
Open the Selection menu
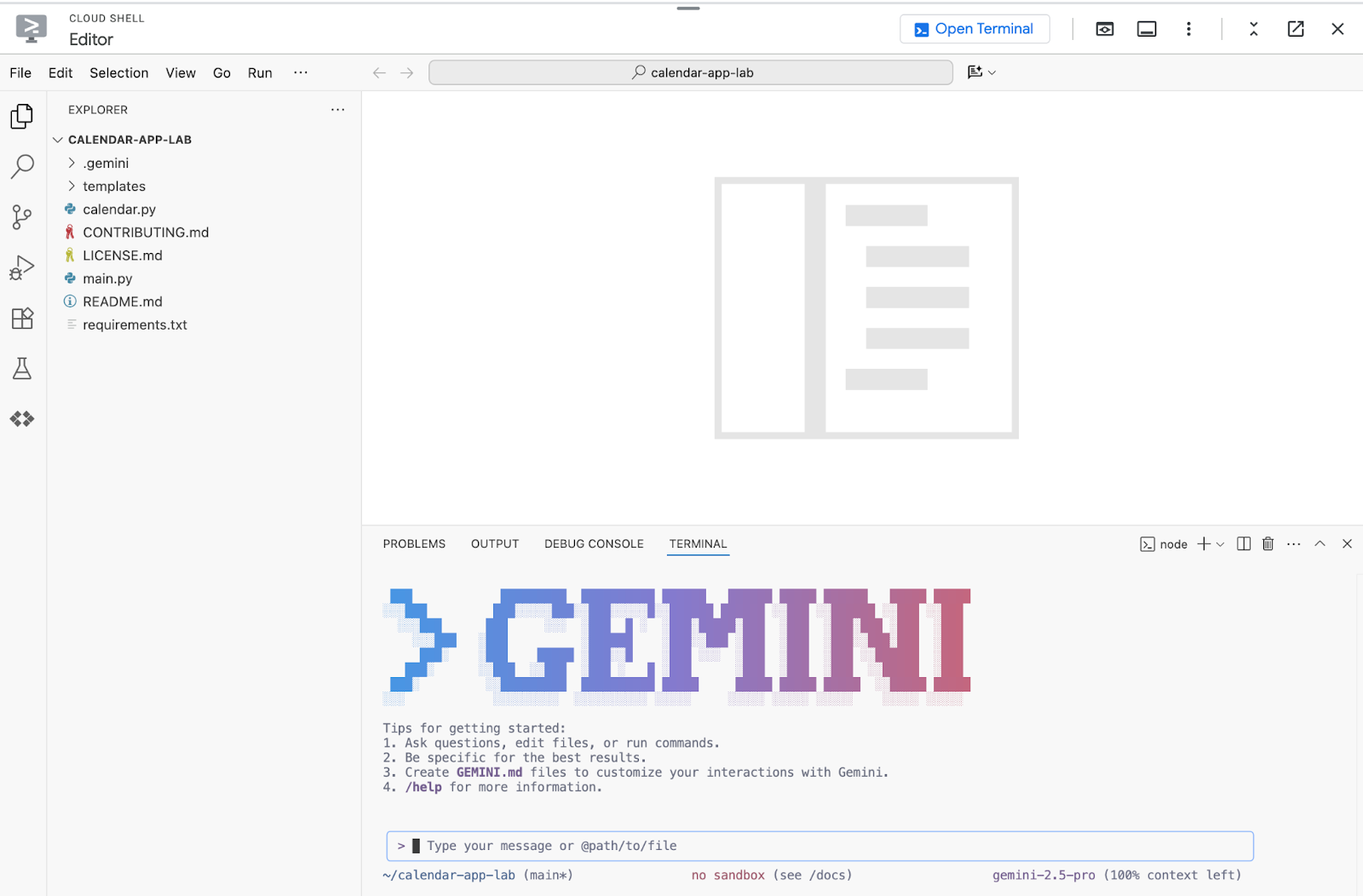click(x=118, y=73)
